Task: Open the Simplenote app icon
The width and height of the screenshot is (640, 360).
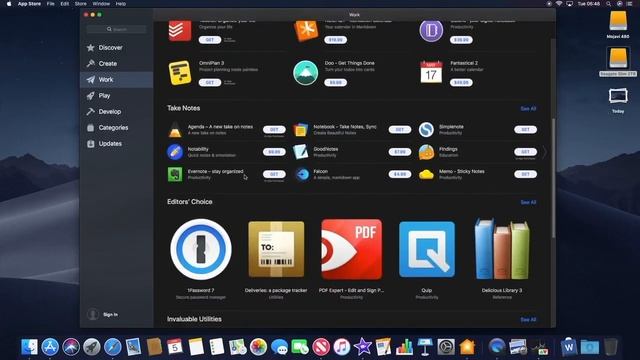Action: (x=426, y=130)
